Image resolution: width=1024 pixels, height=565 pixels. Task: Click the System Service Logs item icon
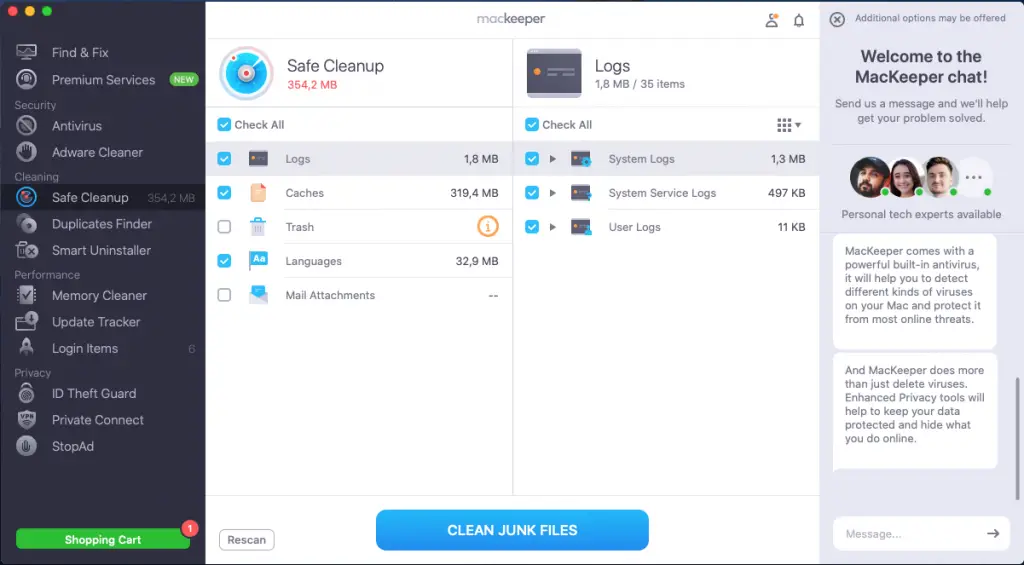coord(581,193)
